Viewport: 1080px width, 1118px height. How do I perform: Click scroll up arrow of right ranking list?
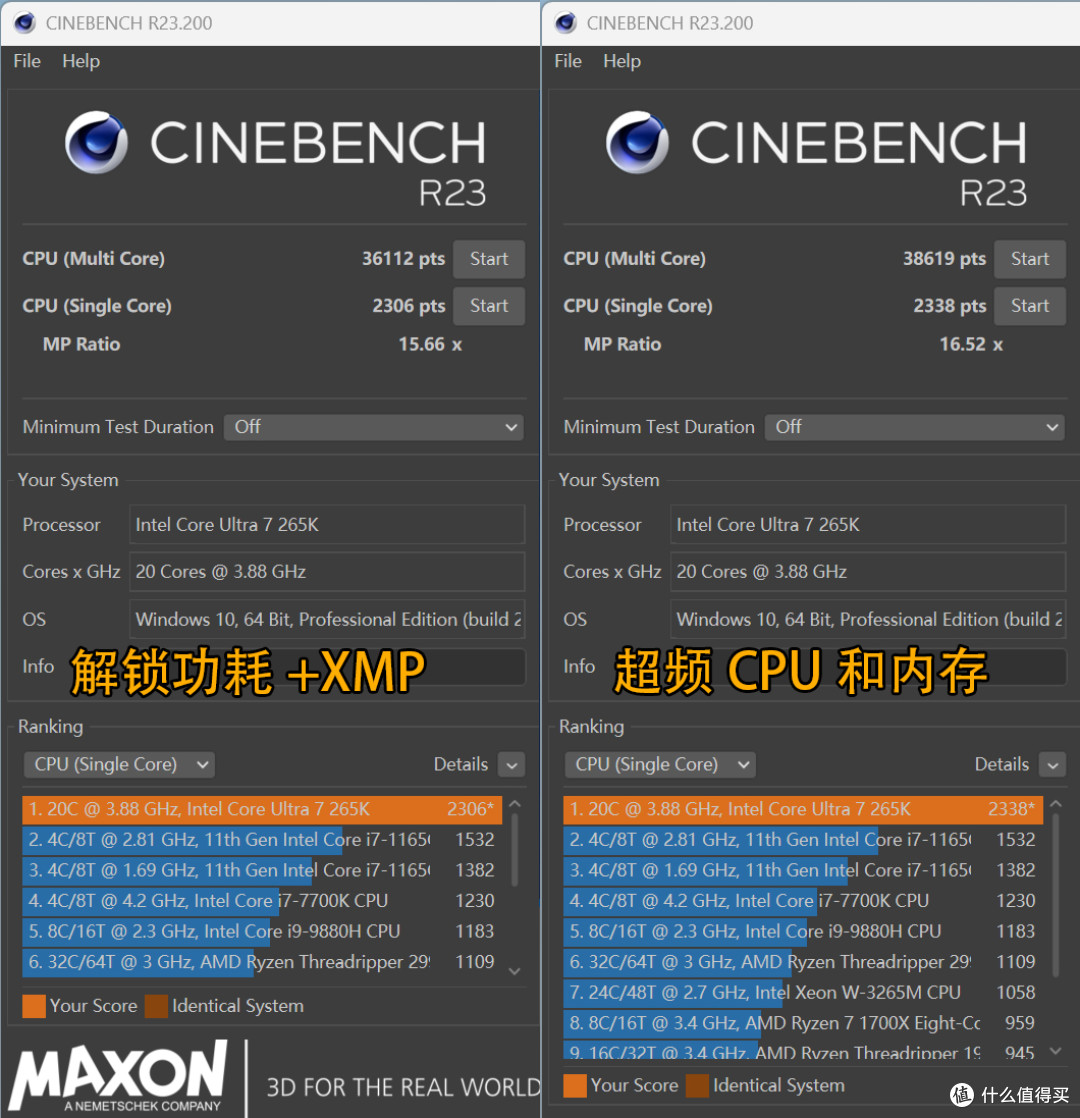(1056, 804)
